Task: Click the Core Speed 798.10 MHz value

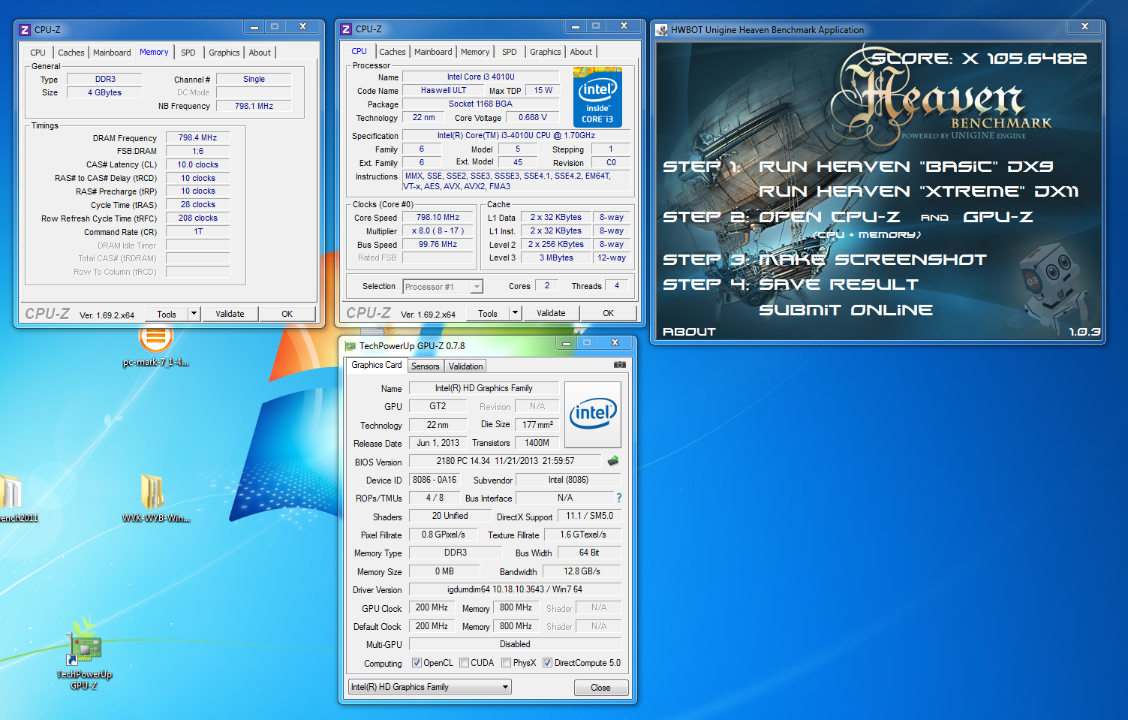Action: point(437,217)
